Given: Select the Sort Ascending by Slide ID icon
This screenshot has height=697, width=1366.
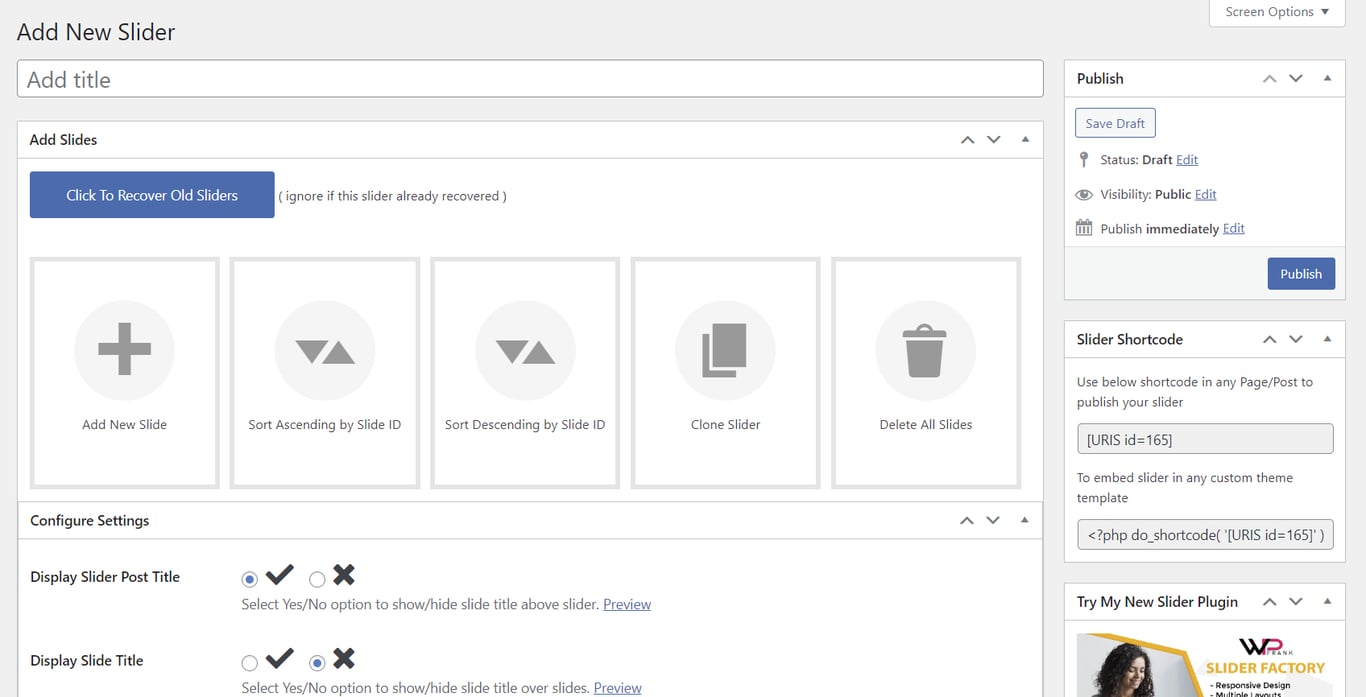Looking at the screenshot, I should pos(324,350).
